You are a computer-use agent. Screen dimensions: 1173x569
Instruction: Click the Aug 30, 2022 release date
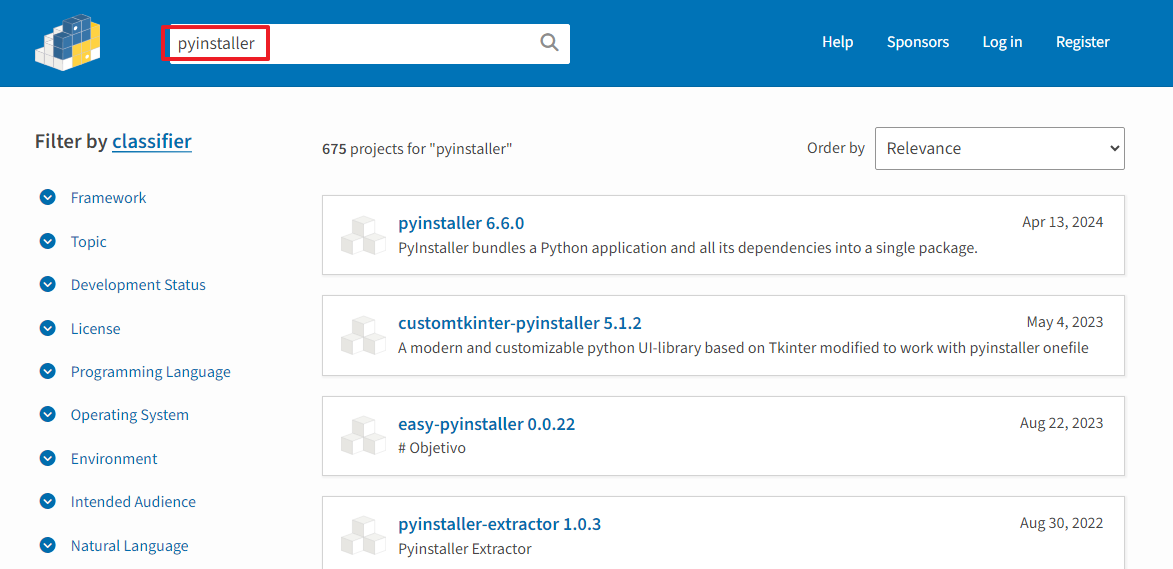pyautogui.click(x=1062, y=523)
